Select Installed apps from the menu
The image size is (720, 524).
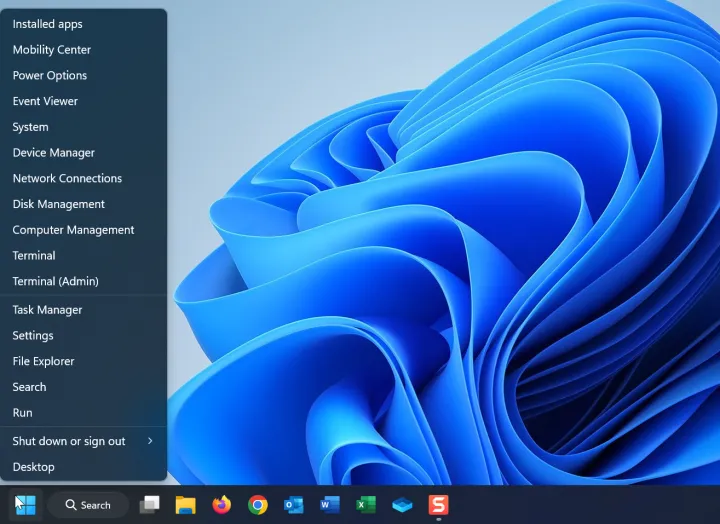(47, 24)
